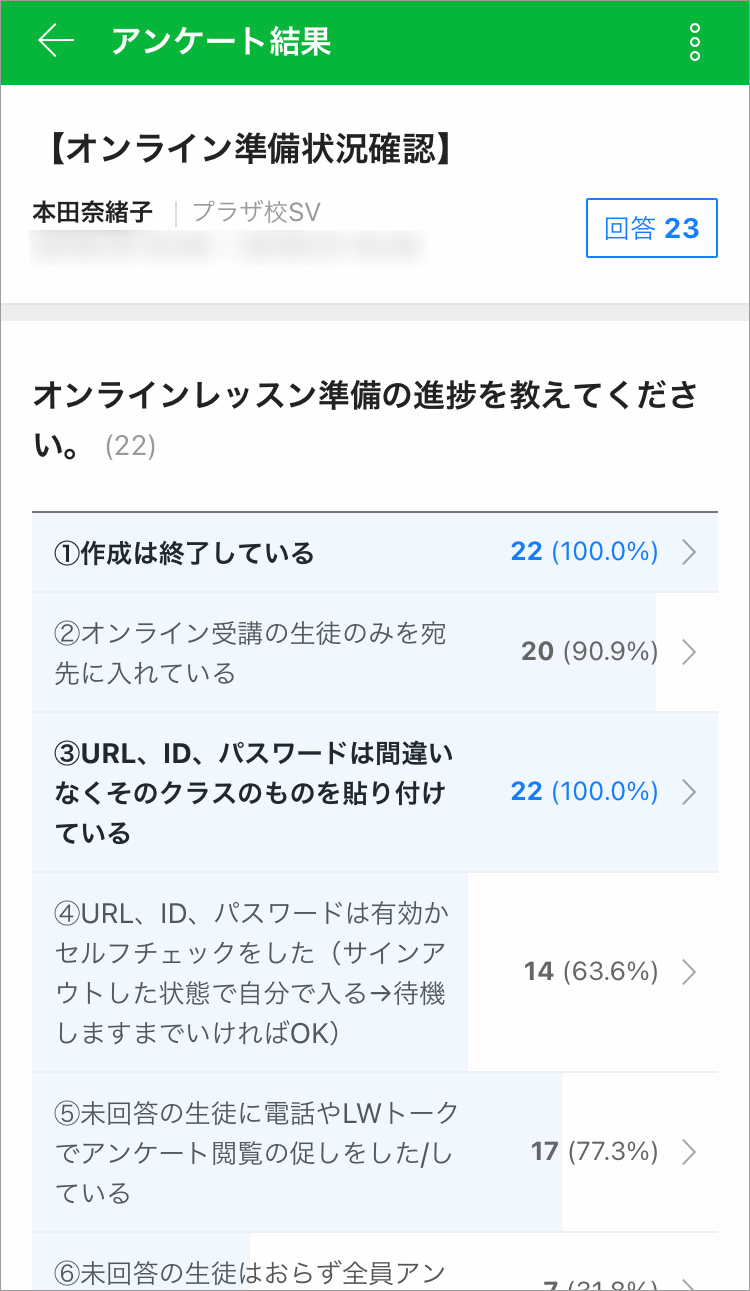Open the 回答 23 responses button
This screenshot has height=1291, width=750.
(651, 228)
